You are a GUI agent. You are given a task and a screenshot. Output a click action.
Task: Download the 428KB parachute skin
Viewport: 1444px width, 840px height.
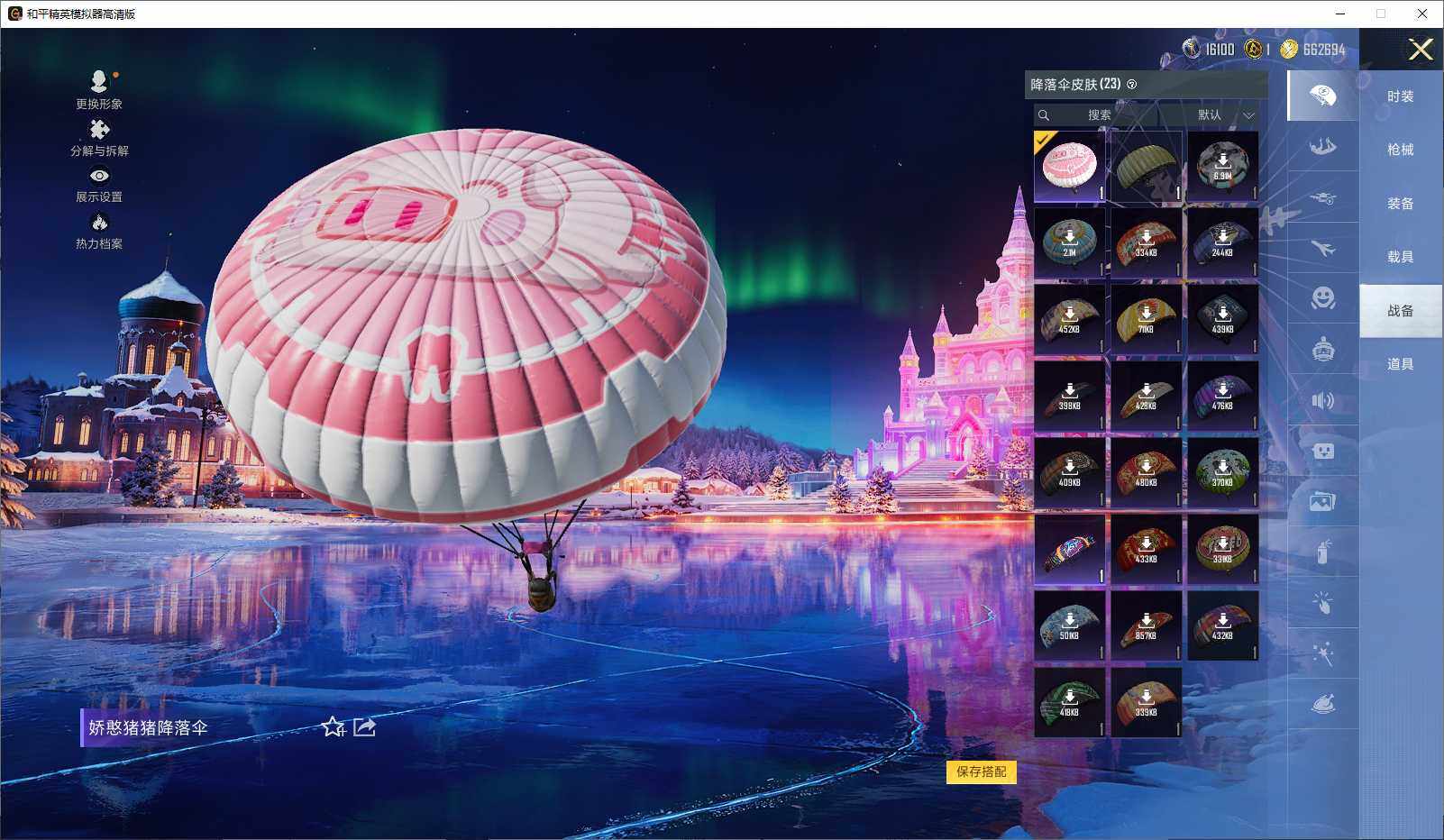click(1147, 397)
